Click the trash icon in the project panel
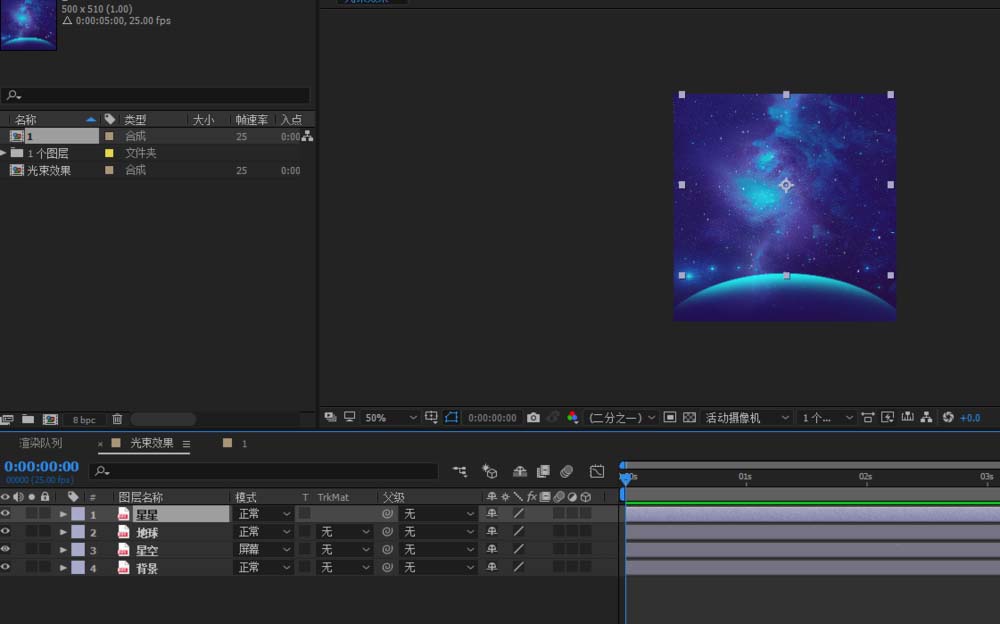Image resolution: width=1000 pixels, height=624 pixels. coord(117,419)
